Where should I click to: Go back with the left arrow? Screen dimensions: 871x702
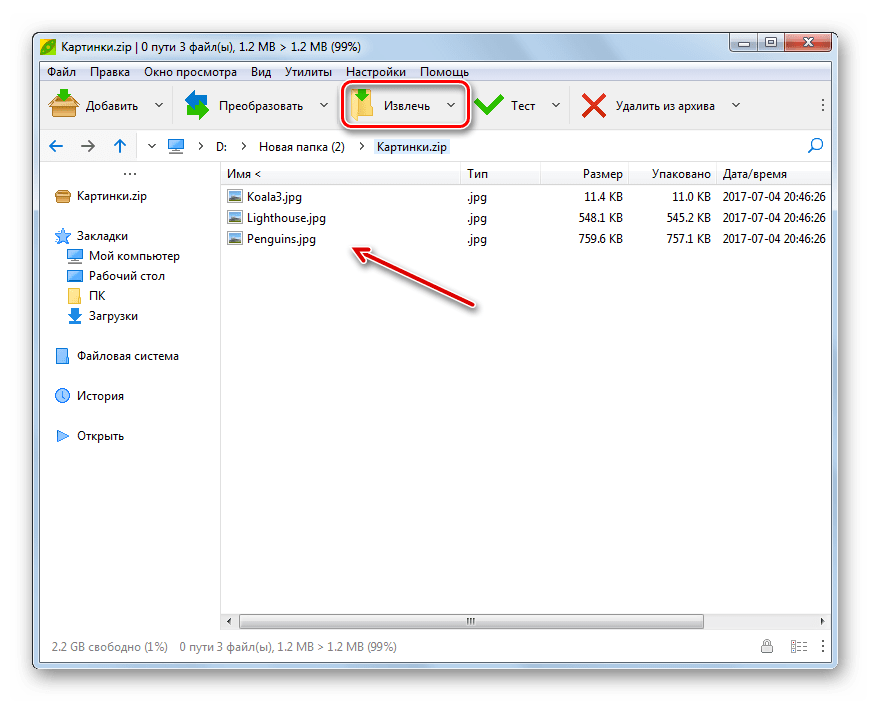tap(56, 147)
